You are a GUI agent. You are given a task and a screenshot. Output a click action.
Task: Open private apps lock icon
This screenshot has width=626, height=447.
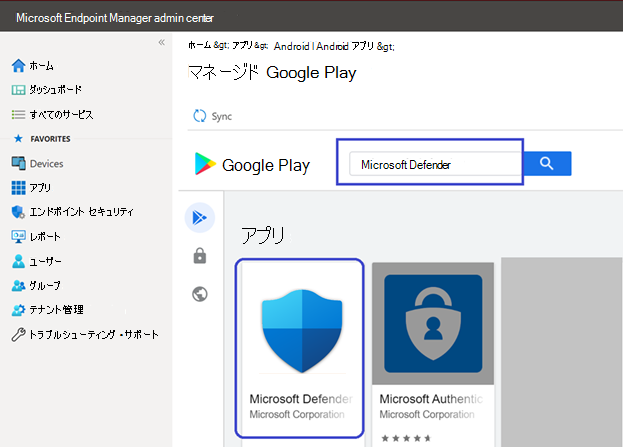pyautogui.click(x=200, y=256)
